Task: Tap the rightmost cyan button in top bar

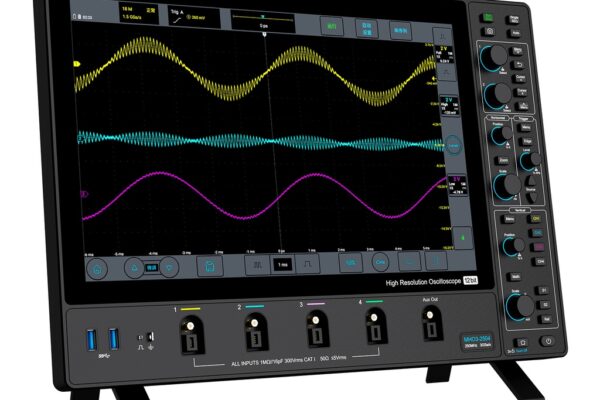Action: pos(401,31)
